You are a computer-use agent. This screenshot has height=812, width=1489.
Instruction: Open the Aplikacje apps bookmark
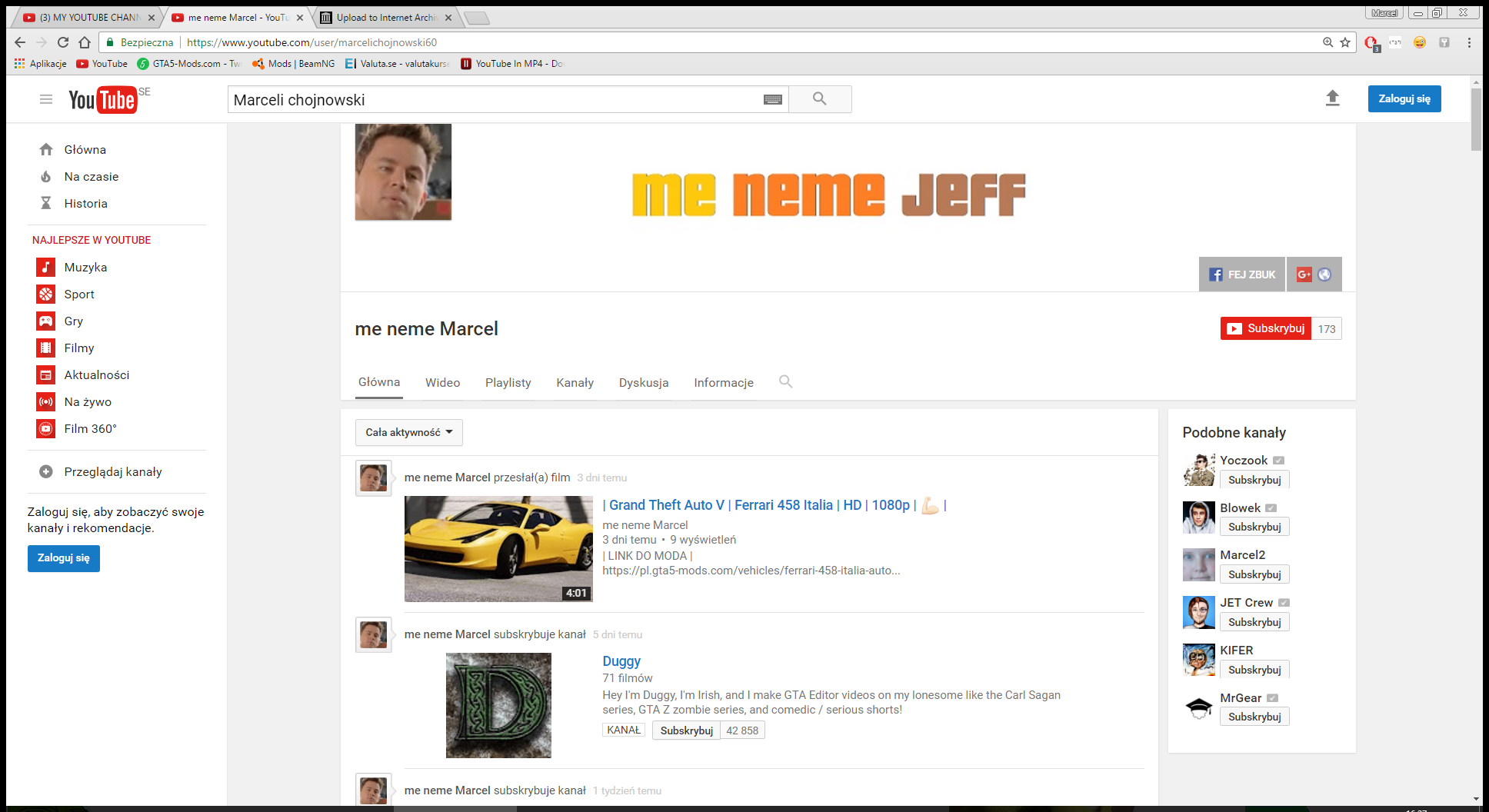coord(40,64)
